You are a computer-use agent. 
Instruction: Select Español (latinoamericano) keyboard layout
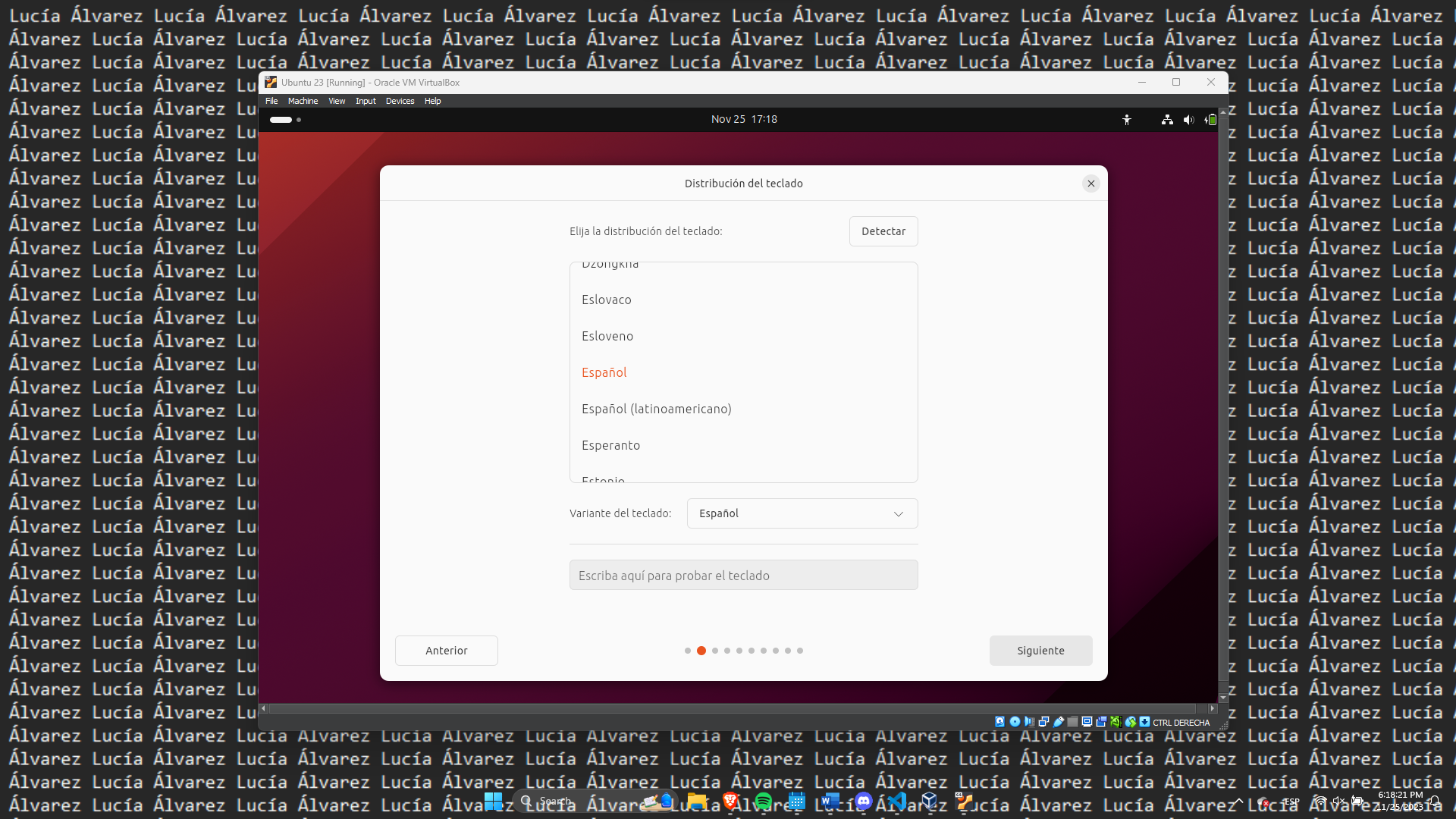click(656, 409)
